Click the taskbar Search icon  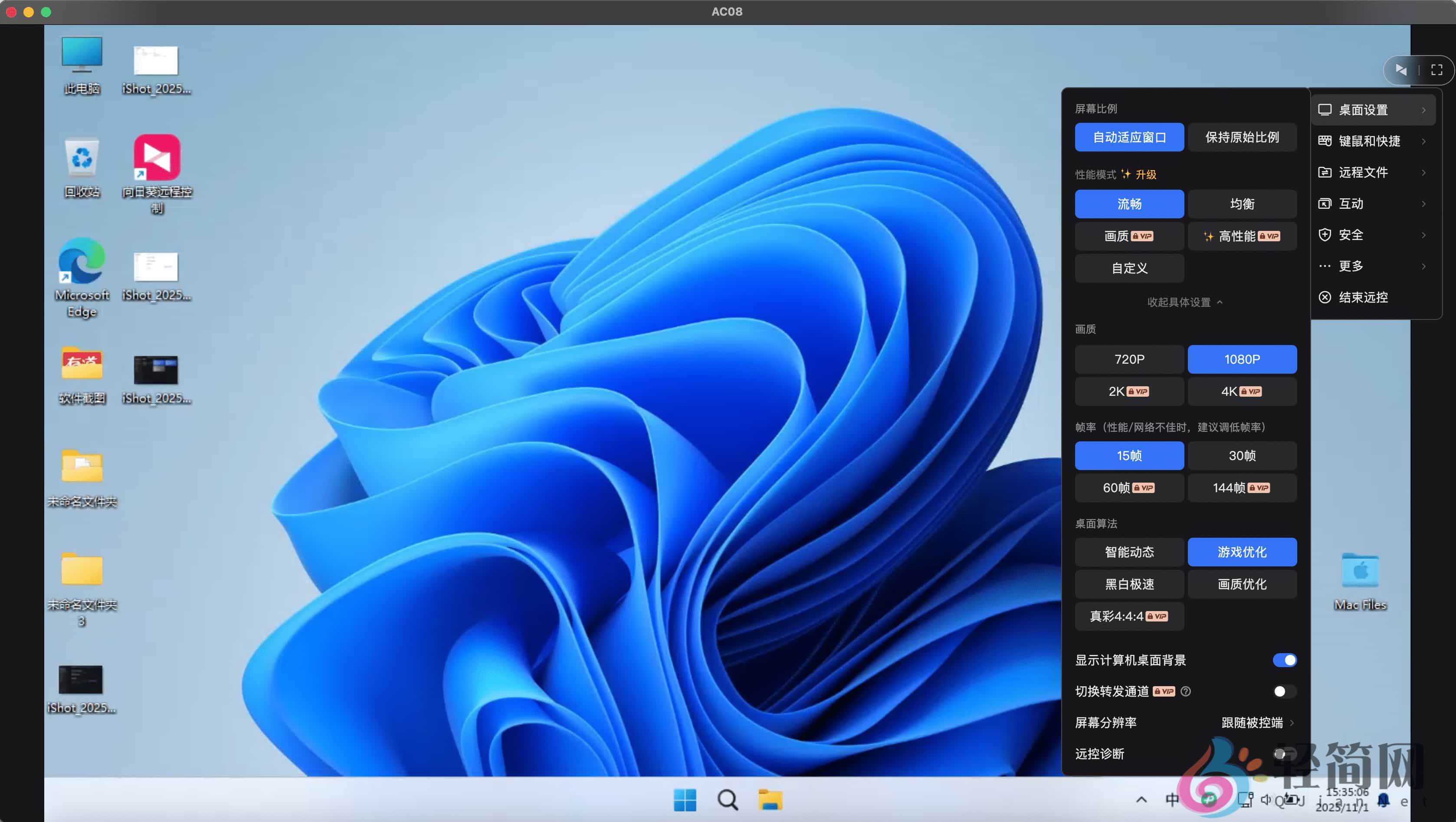click(x=728, y=799)
